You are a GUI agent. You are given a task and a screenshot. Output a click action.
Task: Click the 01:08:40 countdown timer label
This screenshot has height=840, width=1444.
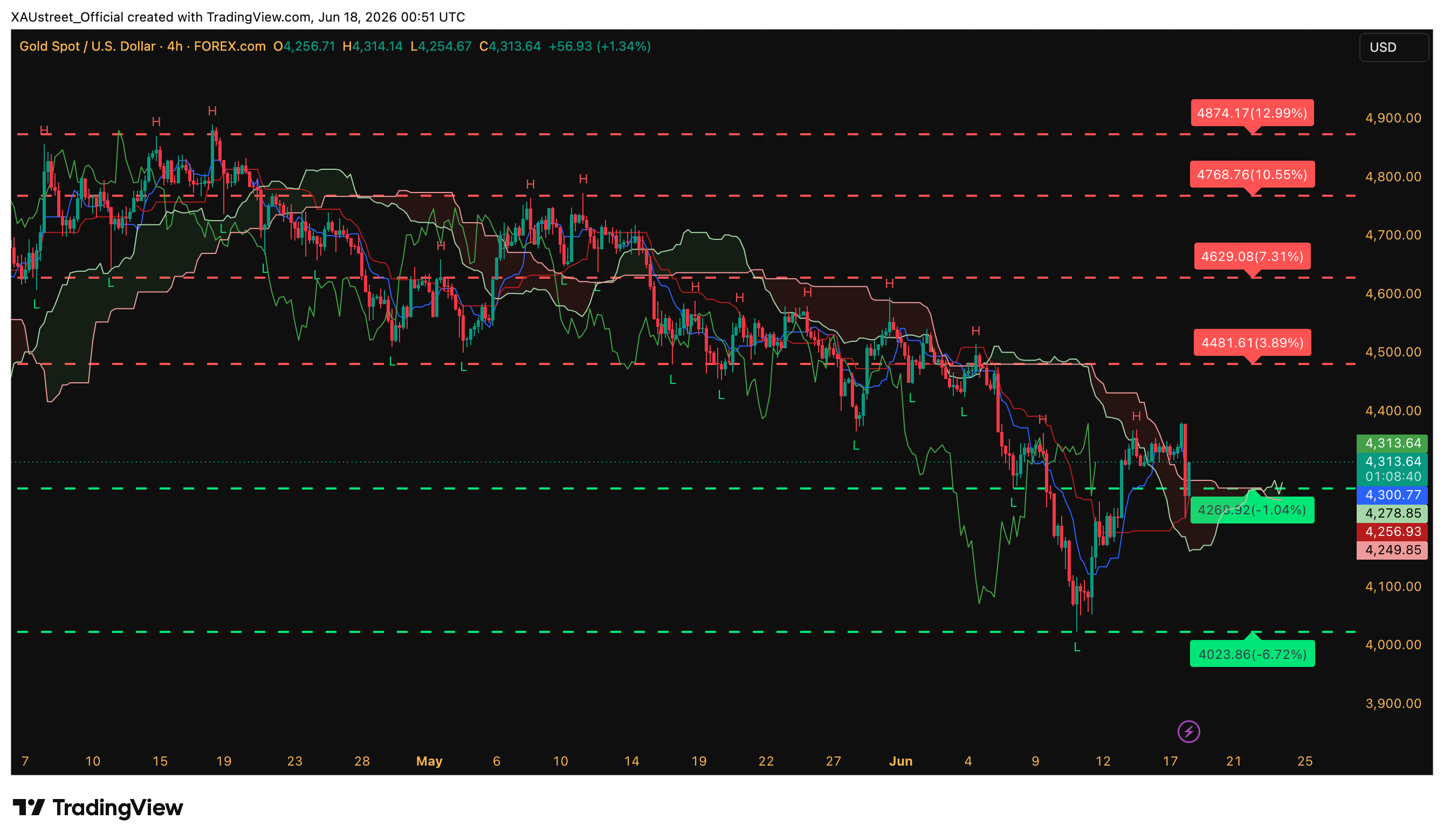[x=1392, y=476]
